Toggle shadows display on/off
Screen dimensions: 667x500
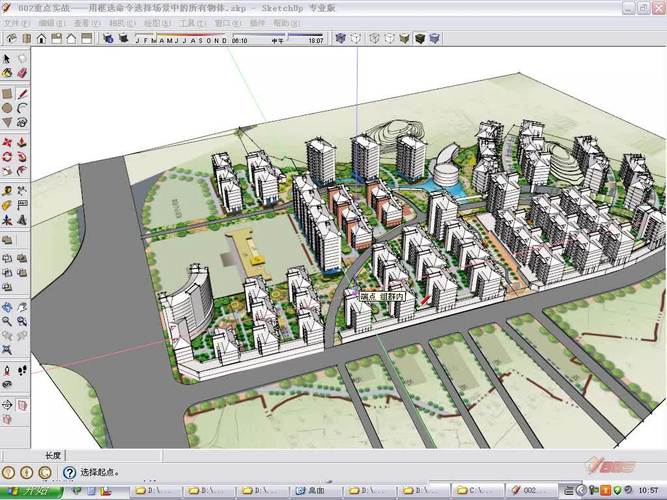(x=123, y=39)
